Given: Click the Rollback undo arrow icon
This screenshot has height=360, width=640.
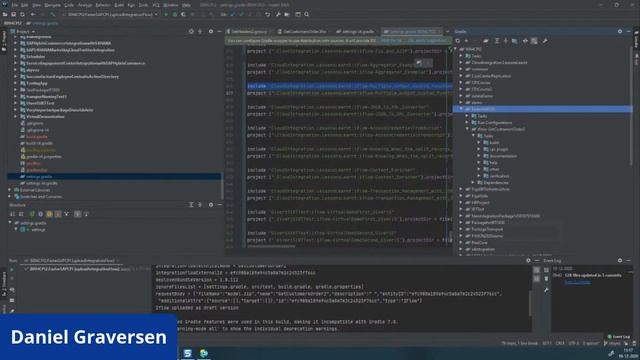Looking at the screenshot, I should click(267, 14).
